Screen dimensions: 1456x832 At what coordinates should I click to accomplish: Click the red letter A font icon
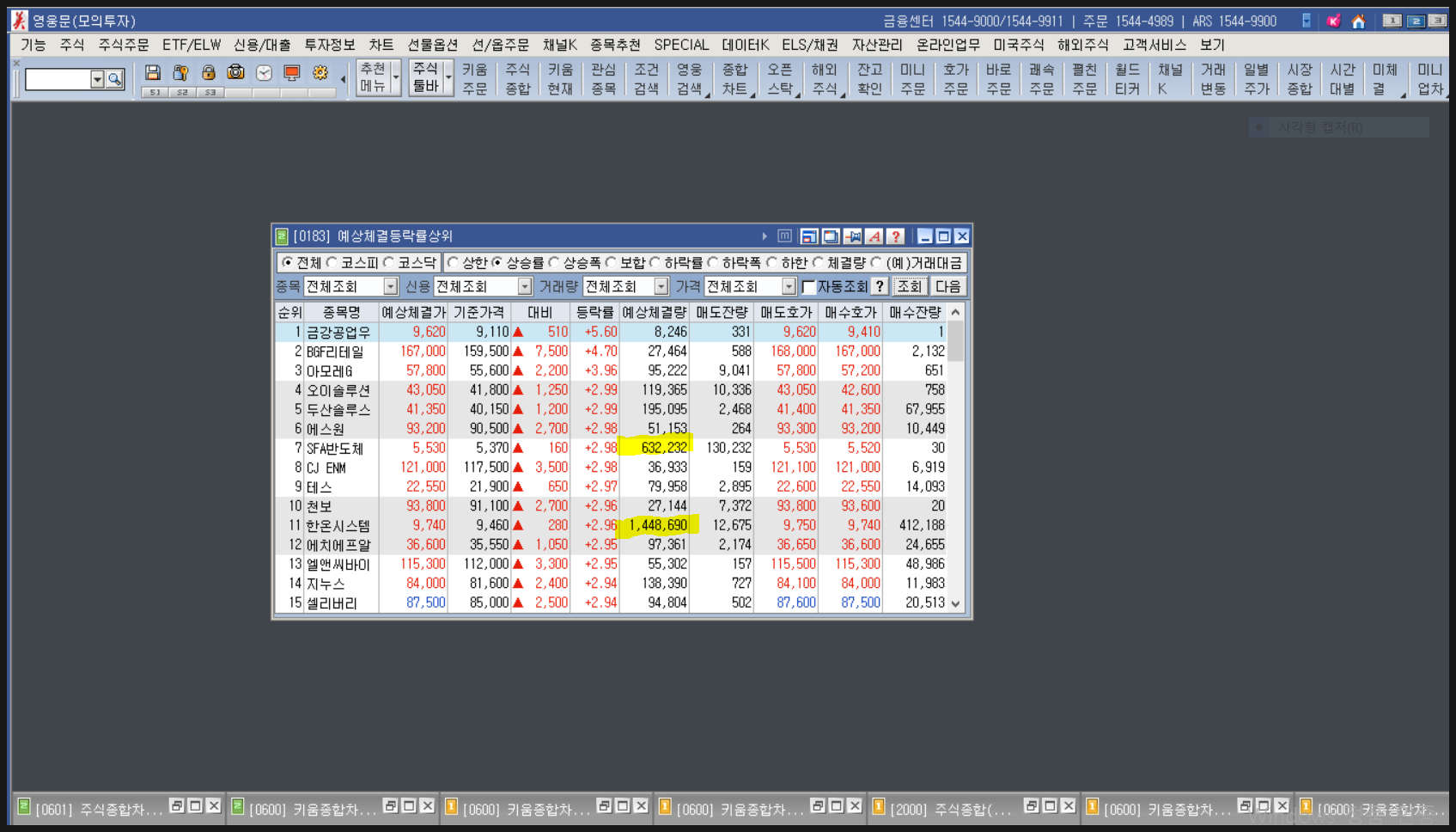click(874, 236)
